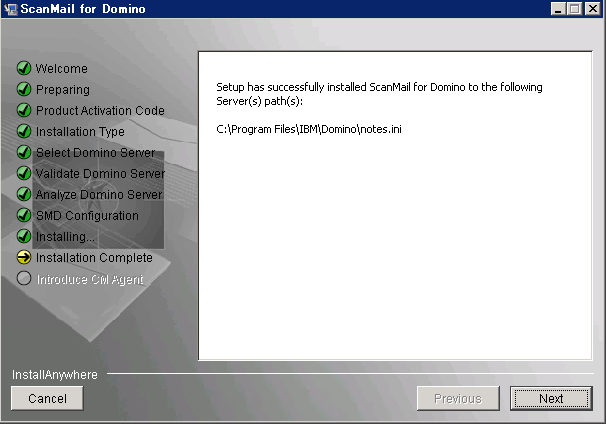Click the checkmark beside Select Domino Server
Viewport: 606px width, 425px height.
24,153
